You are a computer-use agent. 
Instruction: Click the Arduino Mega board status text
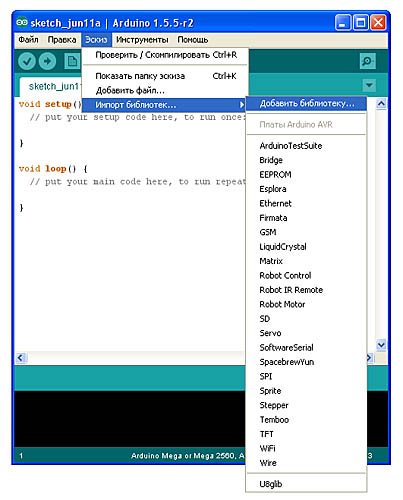click(x=188, y=455)
